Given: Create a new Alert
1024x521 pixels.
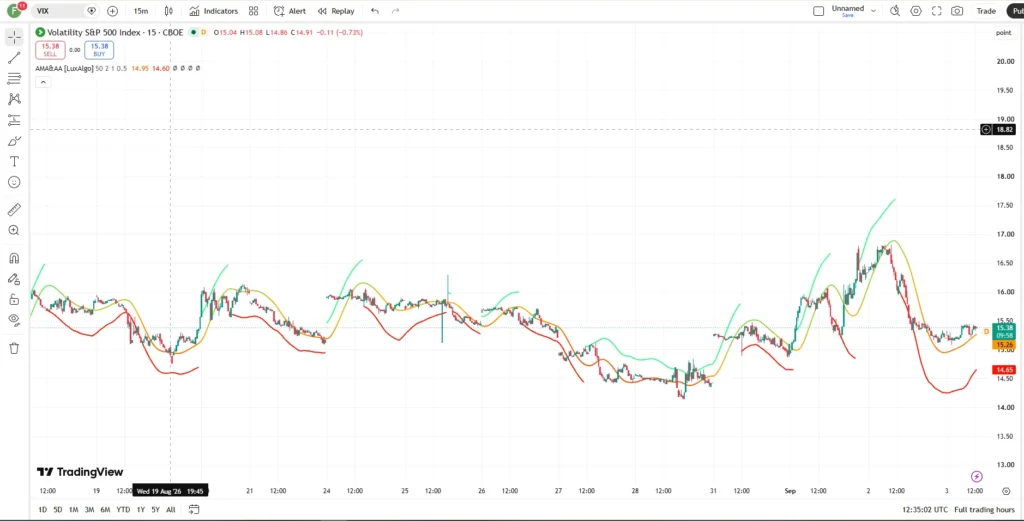Looking at the screenshot, I should pos(289,11).
